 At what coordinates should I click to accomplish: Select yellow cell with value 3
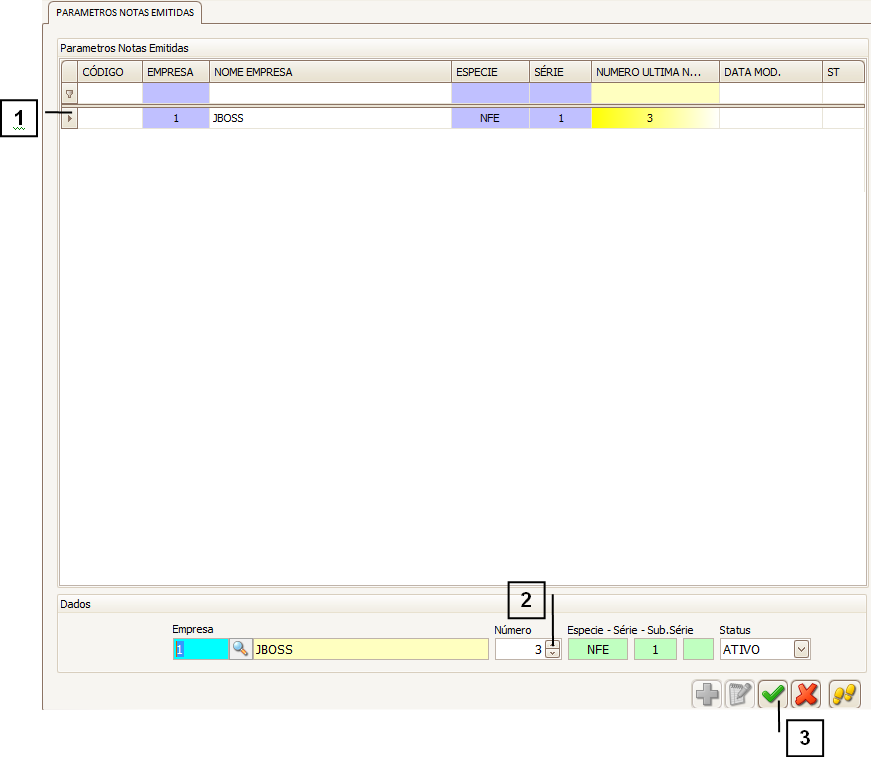coord(654,118)
